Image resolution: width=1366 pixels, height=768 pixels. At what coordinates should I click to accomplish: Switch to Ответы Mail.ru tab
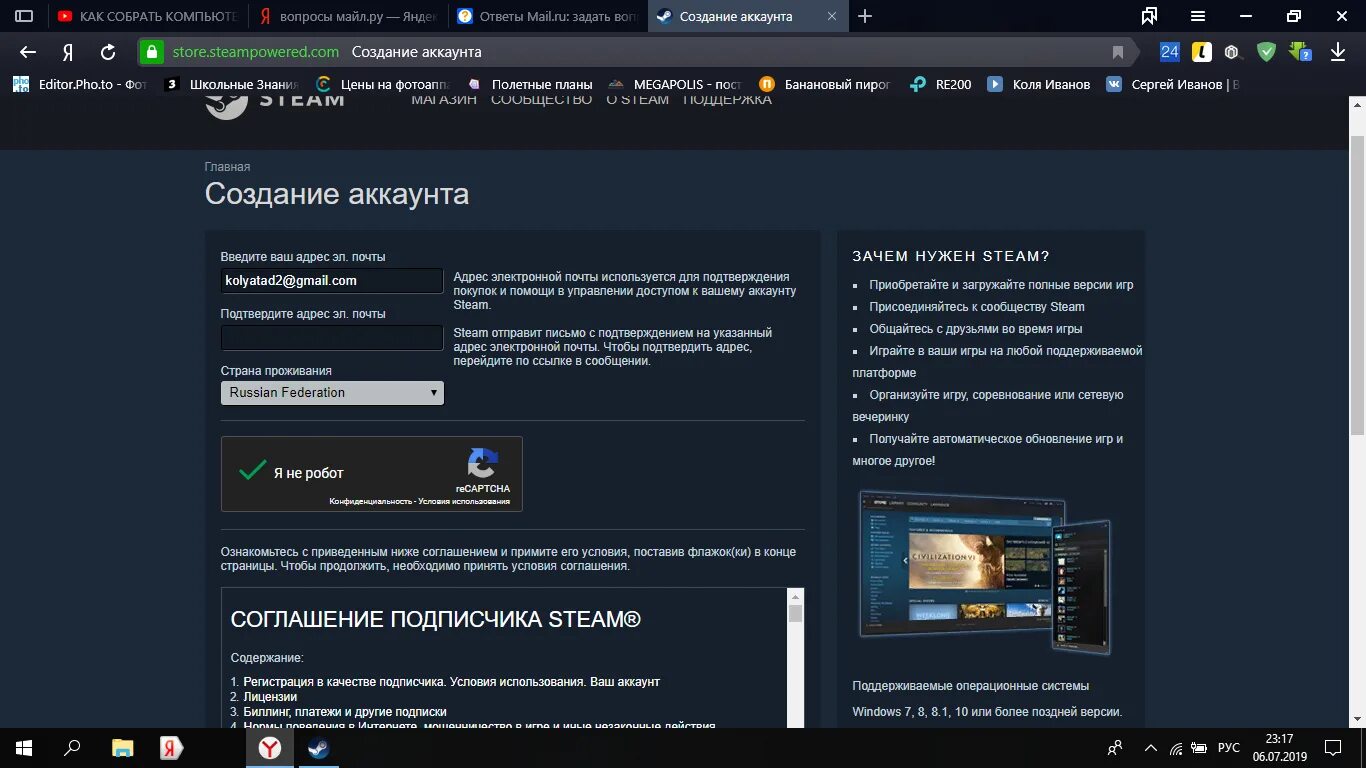point(547,16)
